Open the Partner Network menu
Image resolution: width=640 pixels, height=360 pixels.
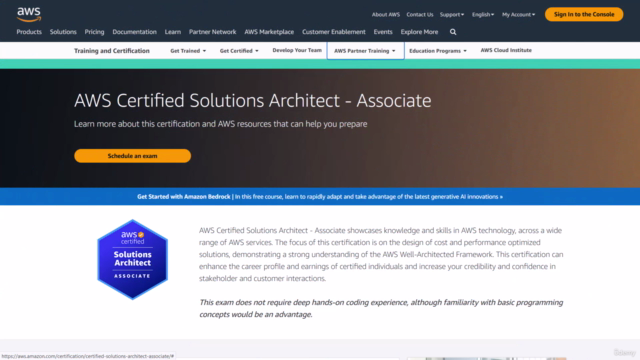tap(212, 32)
